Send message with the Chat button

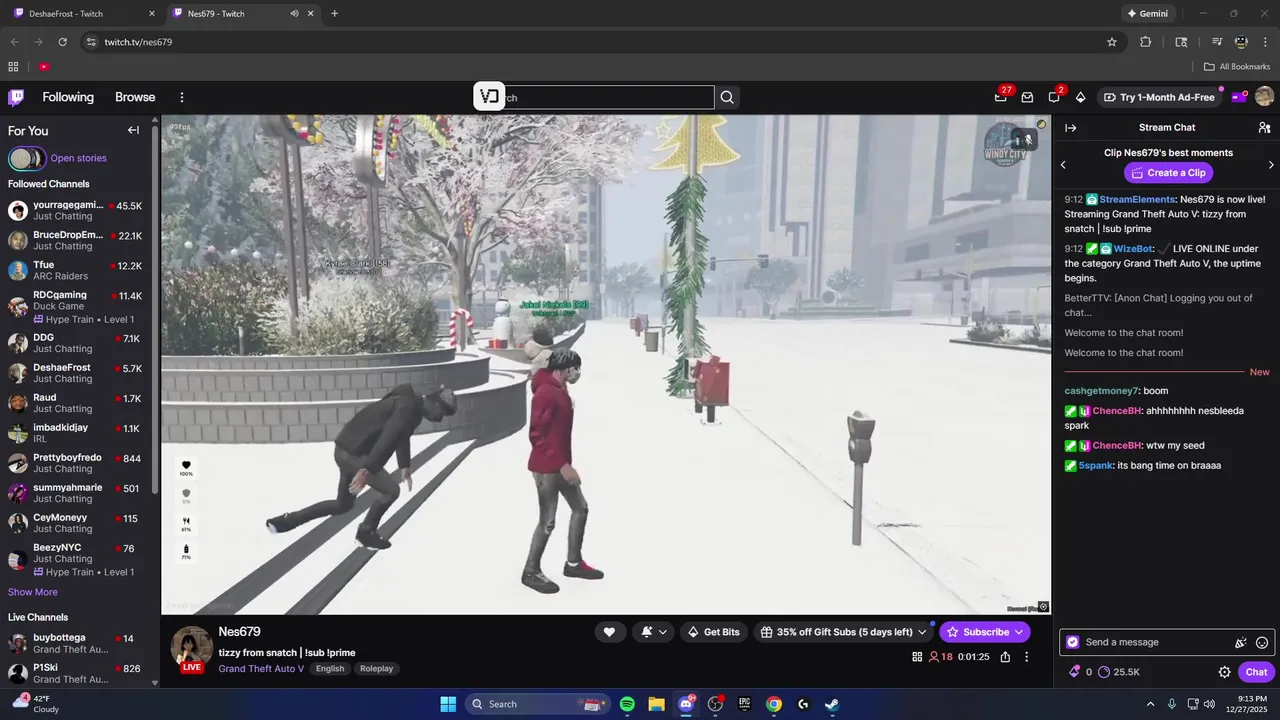click(1257, 672)
